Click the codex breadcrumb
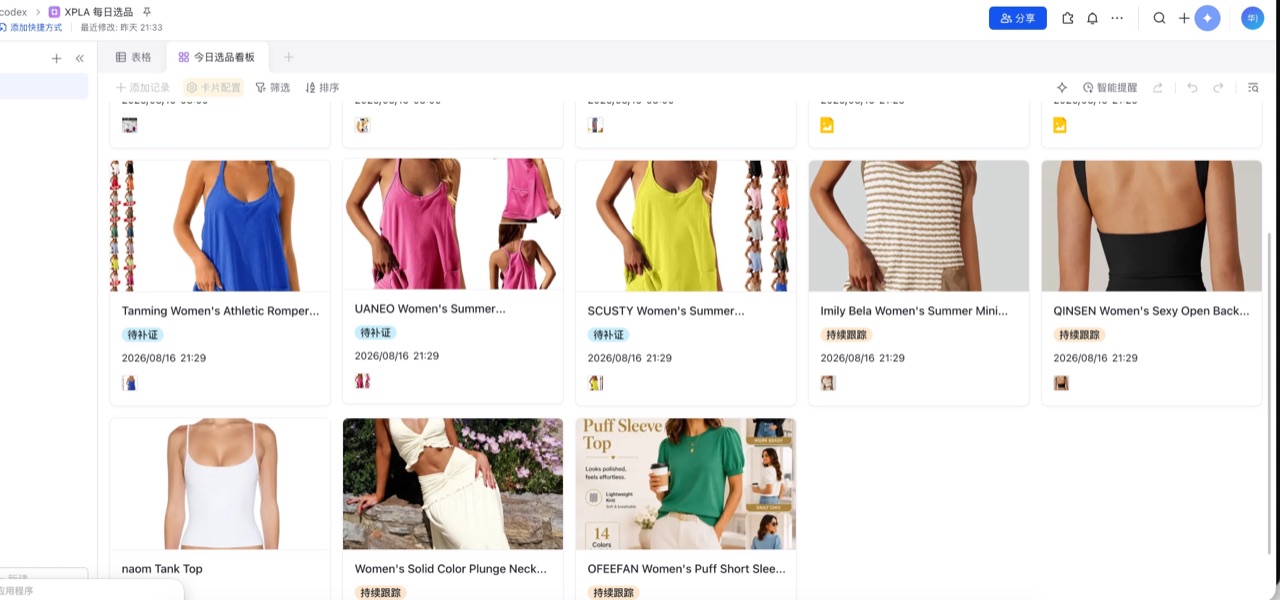Viewport: 1280px width, 600px height. [13, 12]
